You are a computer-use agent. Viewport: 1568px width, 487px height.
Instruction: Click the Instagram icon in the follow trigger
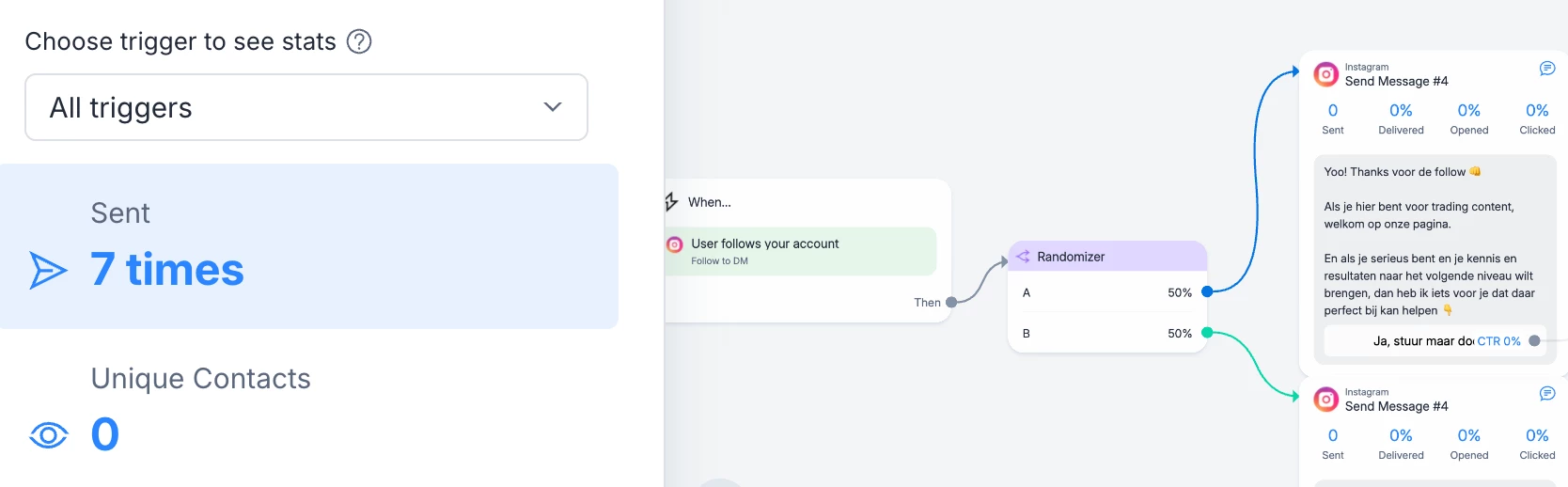pos(675,244)
